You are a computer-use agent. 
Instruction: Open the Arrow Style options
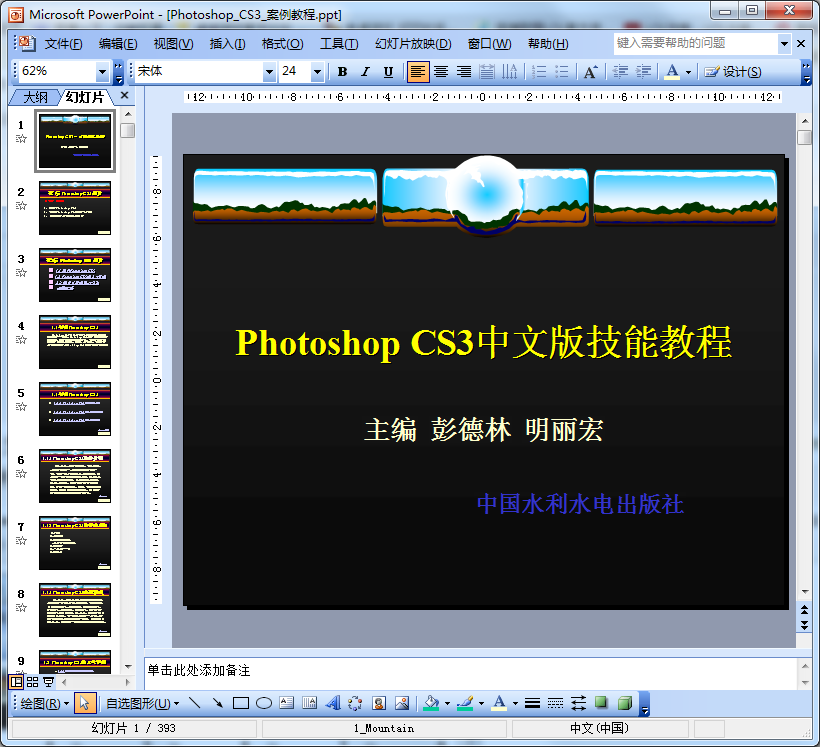click(x=578, y=703)
